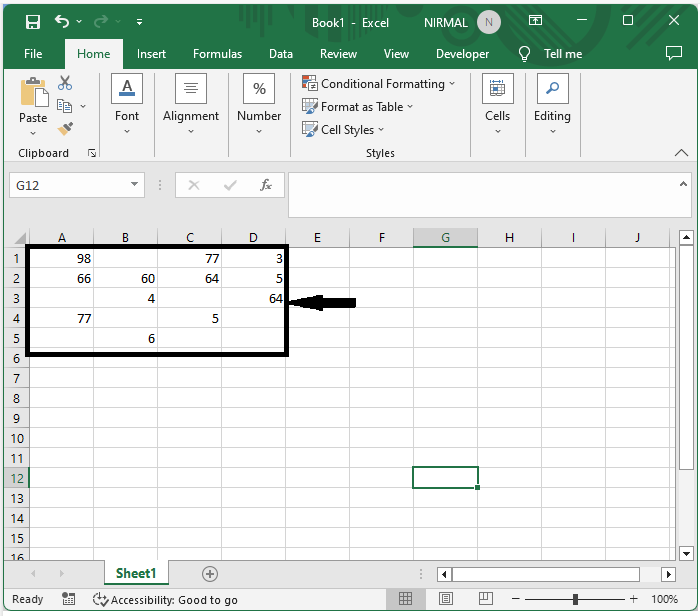Open the Comments speech bubble icon

pos(673,54)
